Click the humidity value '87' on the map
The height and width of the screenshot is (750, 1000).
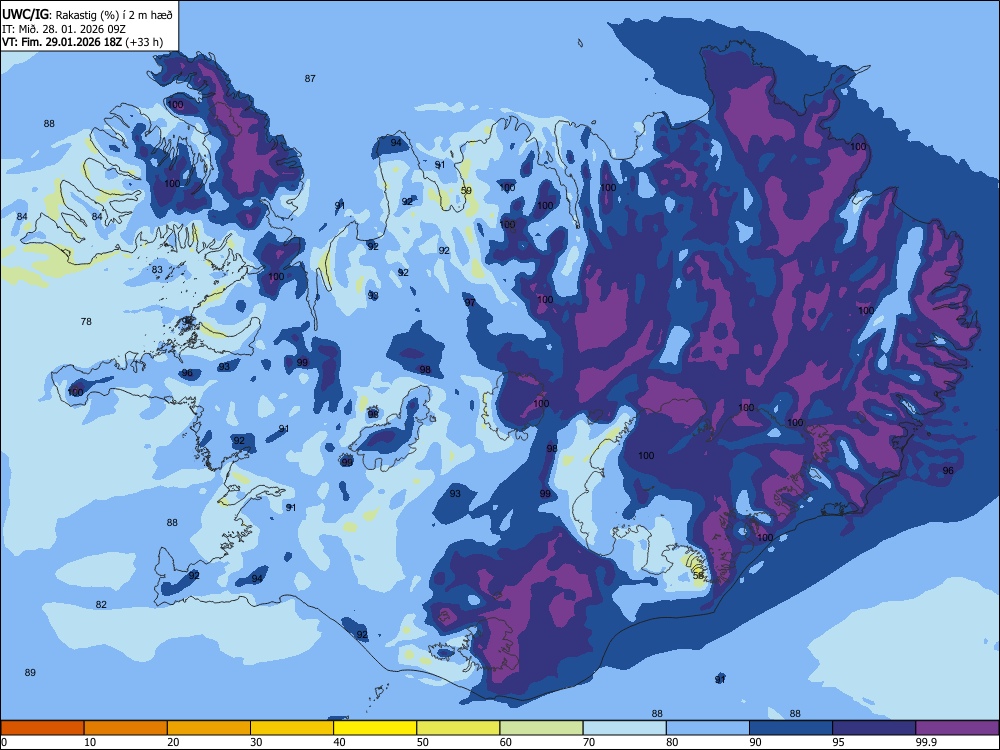click(310, 78)
